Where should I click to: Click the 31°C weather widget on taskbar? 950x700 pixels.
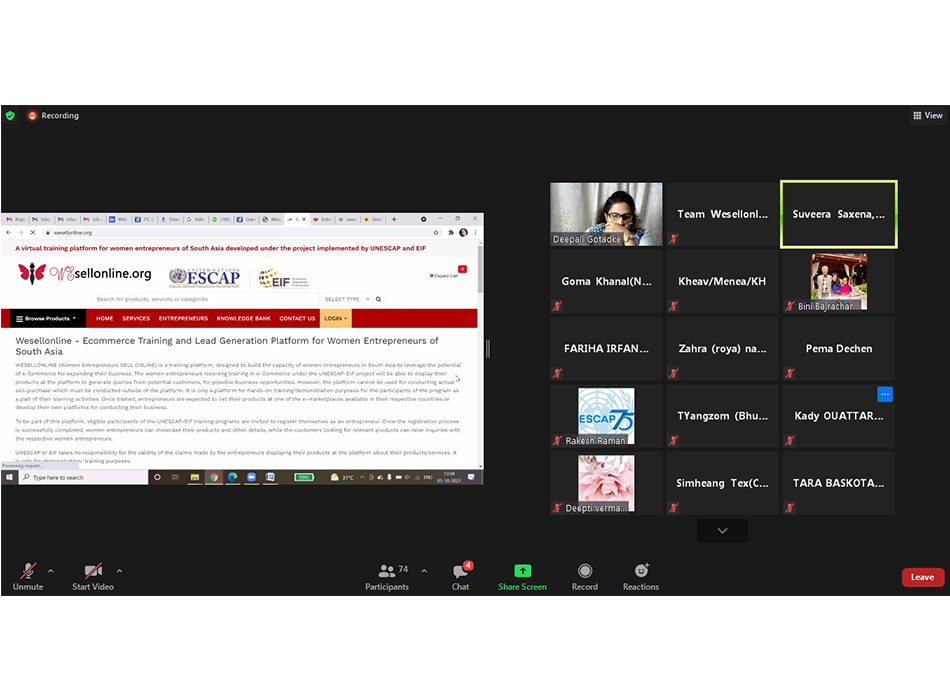pyautogui.click(x=342, y=478)
